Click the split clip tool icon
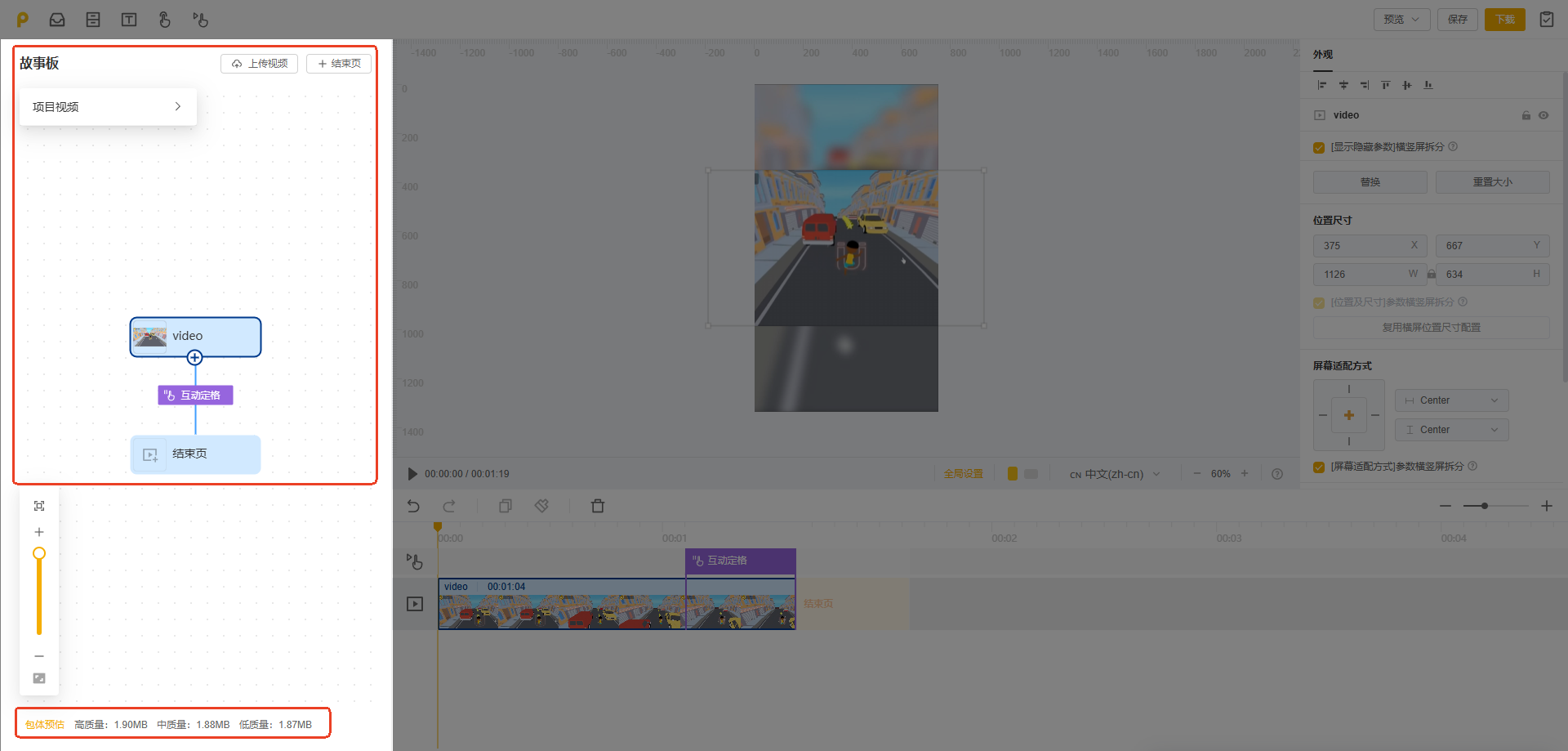This screenshot has width=1568, height=751. tap(541, 506)
